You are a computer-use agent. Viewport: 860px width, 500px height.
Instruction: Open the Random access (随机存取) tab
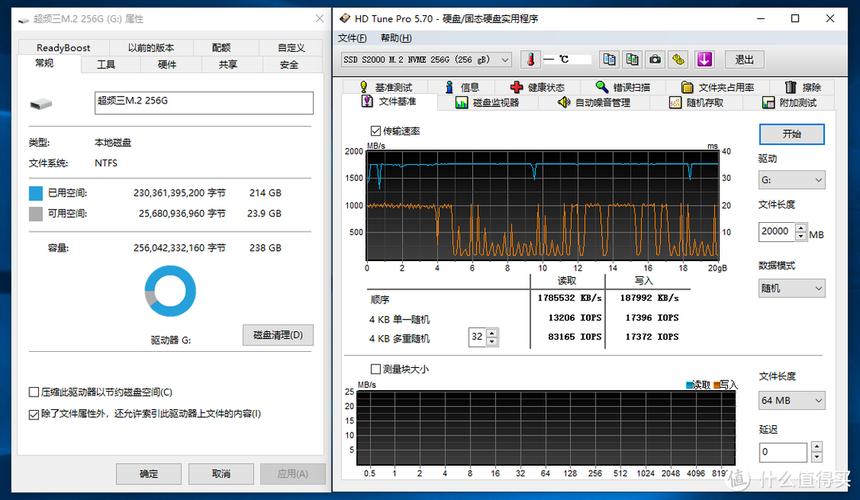coord(697,103)
